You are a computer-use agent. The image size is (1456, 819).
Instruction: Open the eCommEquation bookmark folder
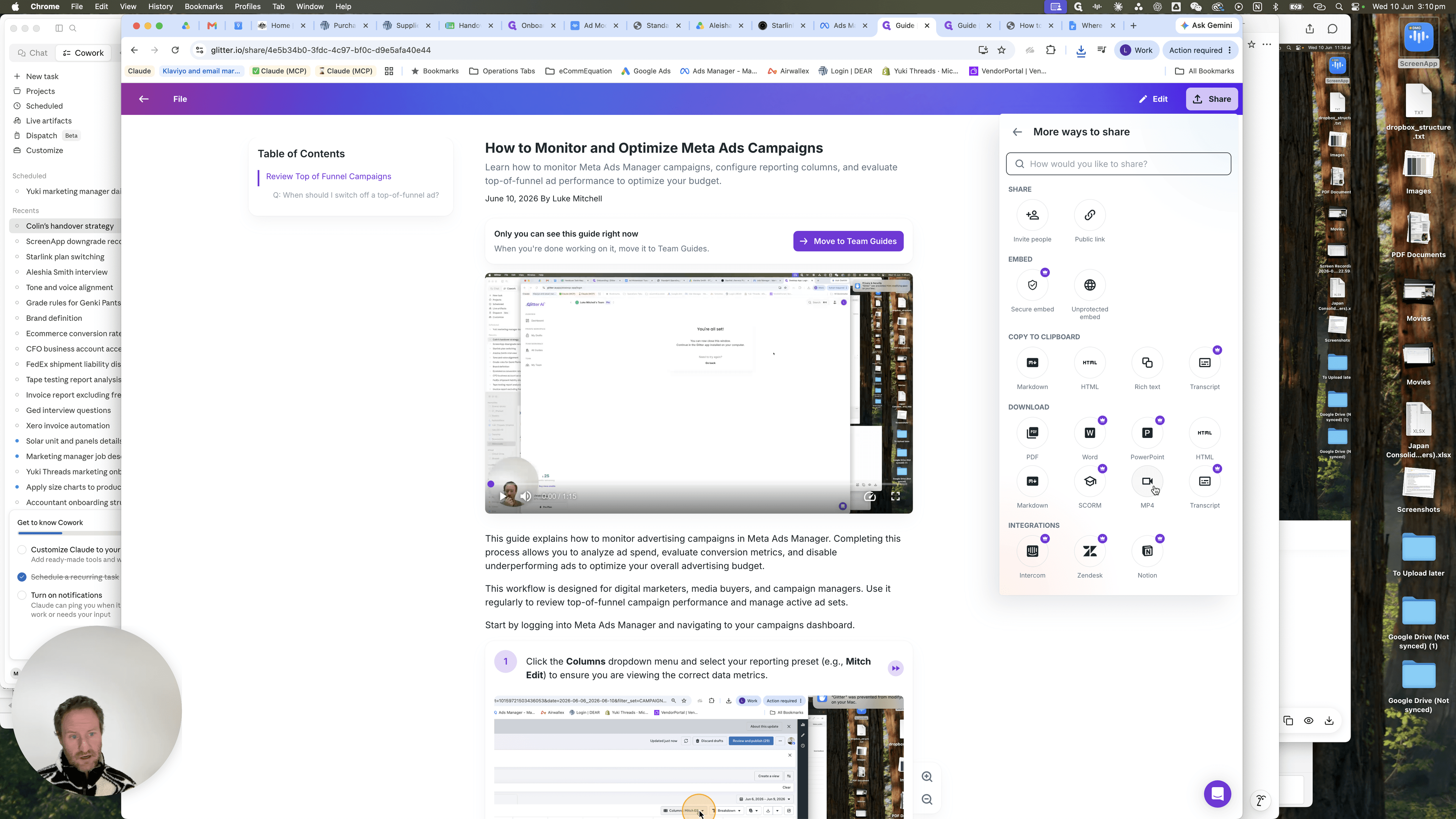click(578, 71)
